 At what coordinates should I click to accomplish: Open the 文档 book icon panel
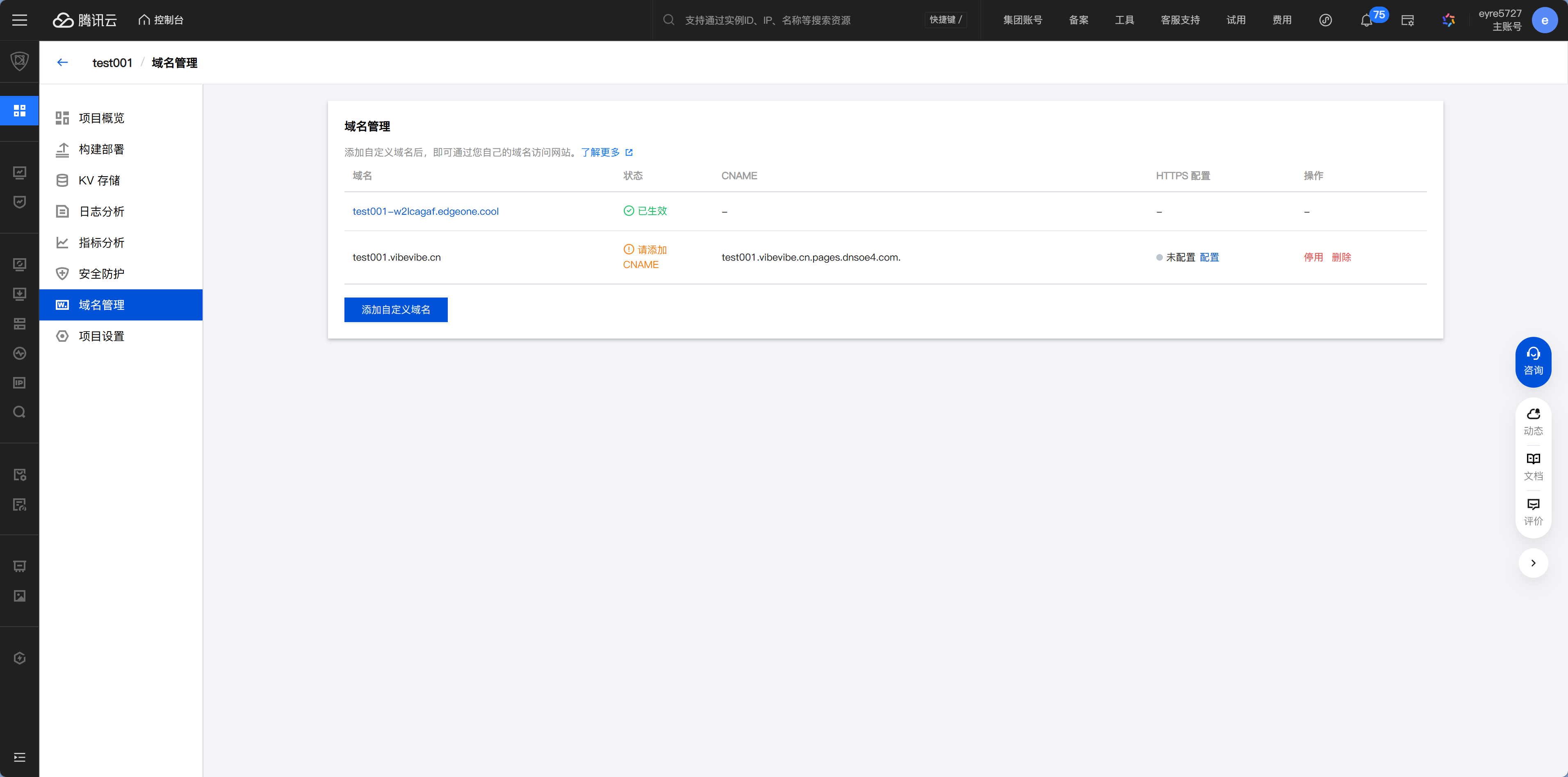click(1533, 466)
